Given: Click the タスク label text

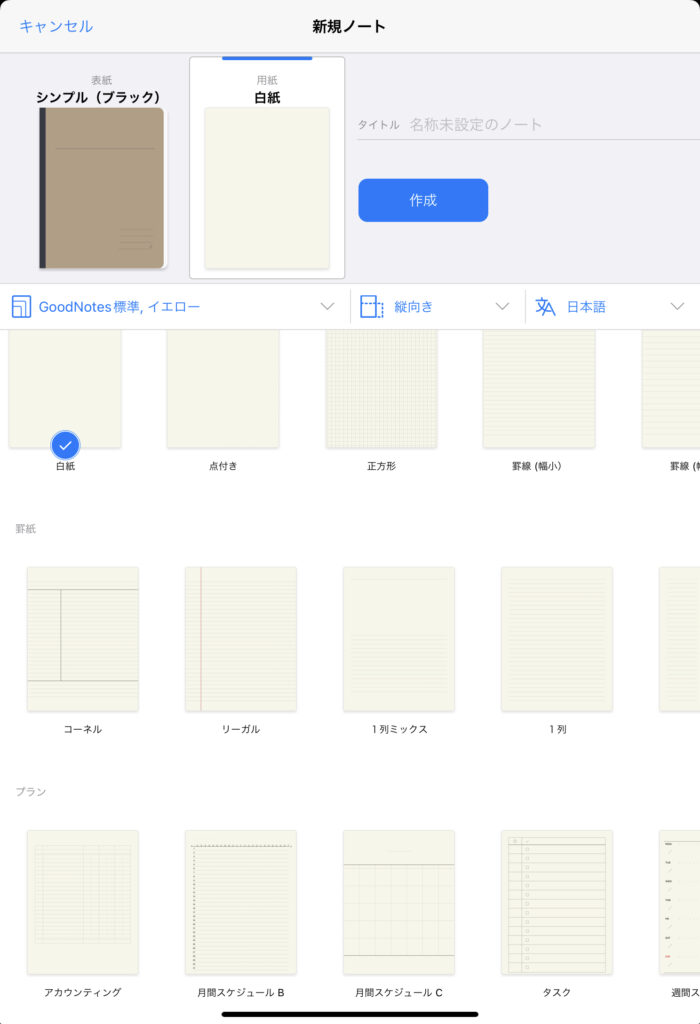Looking at the screenshot, I should tap(557, 993).
